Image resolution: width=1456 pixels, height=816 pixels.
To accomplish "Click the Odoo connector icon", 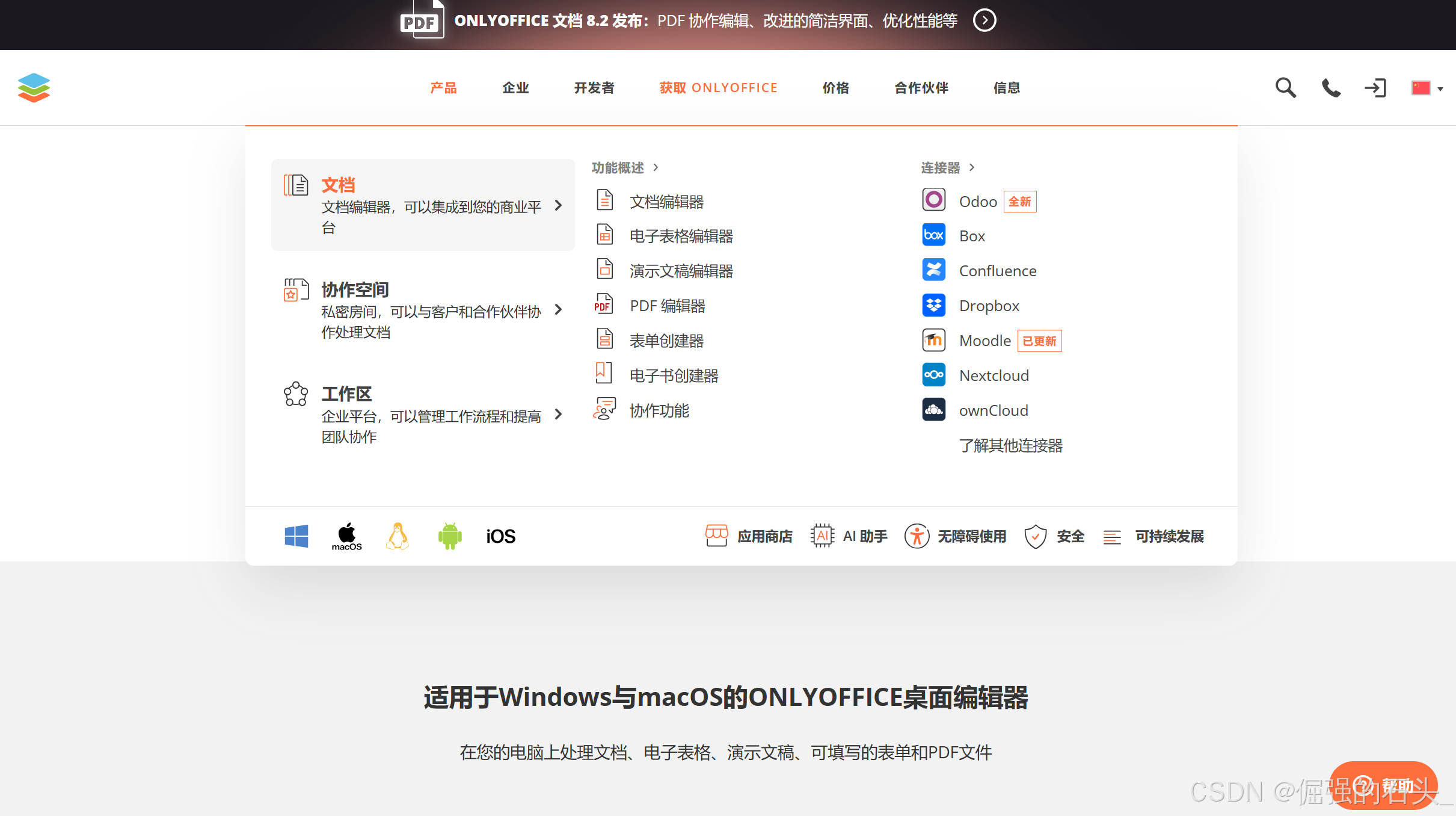I will [x=933, y=200].
